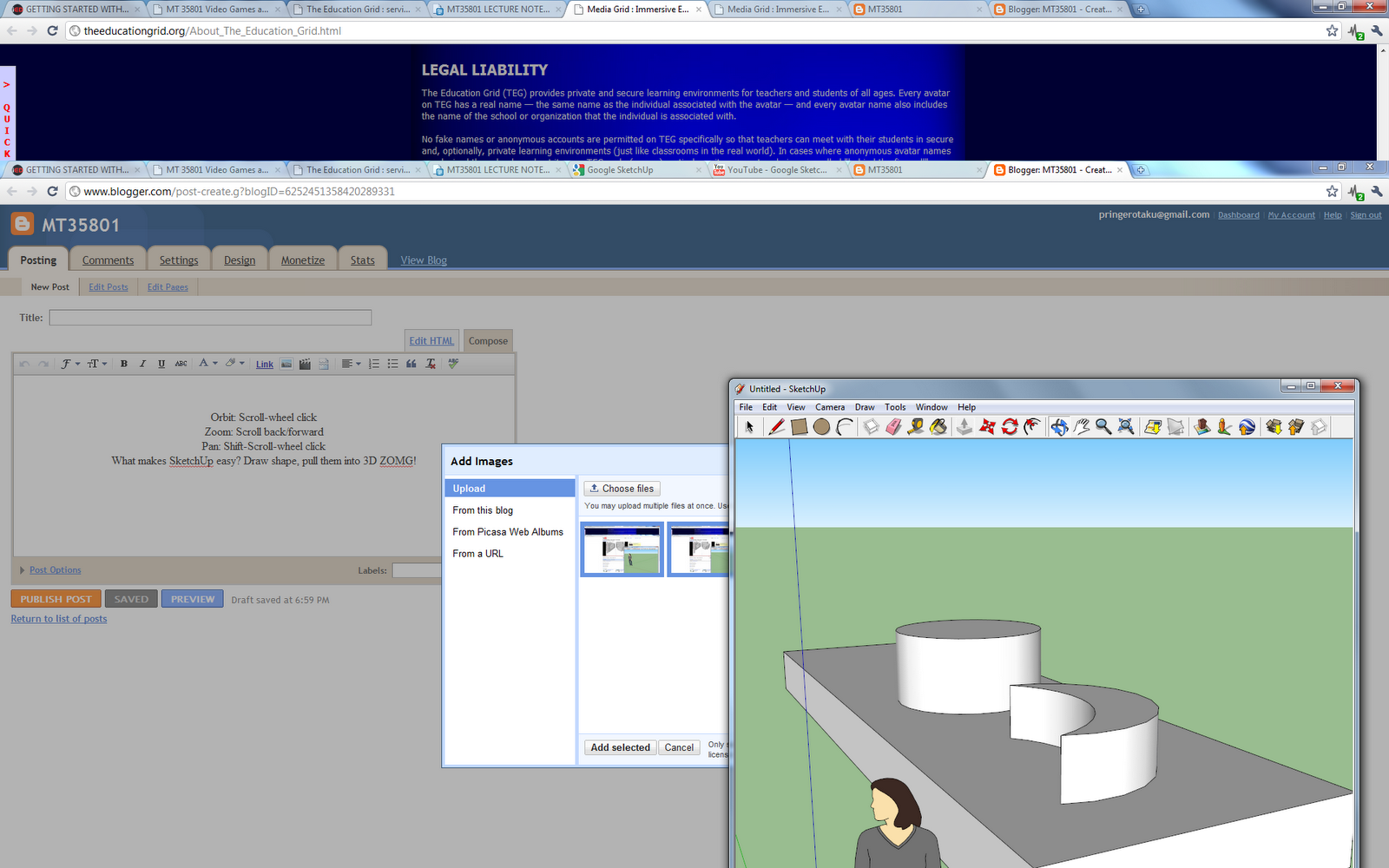Select the Eraser tool in SketchUp
This screenshot has height=868, width=1389.
[x=892, y=426]
